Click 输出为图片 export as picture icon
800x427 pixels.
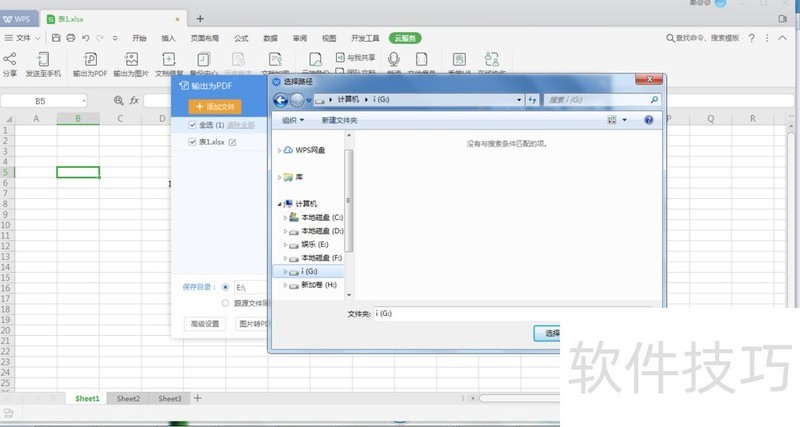tap(131, 59)
